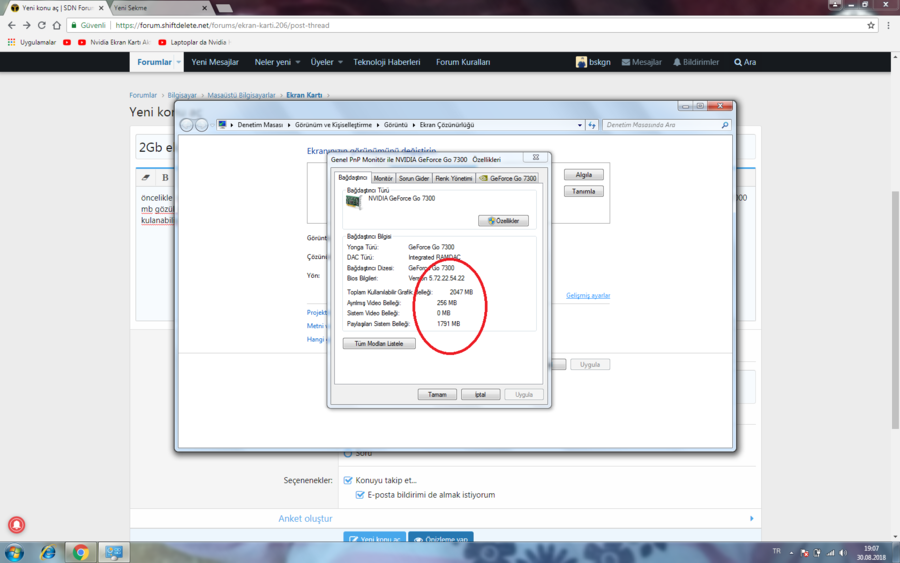The image size is (900, 563).
Task: Go to Ekran Kartı forum breadcrumb
Action: pyautogui.click(x=304, y=95)
